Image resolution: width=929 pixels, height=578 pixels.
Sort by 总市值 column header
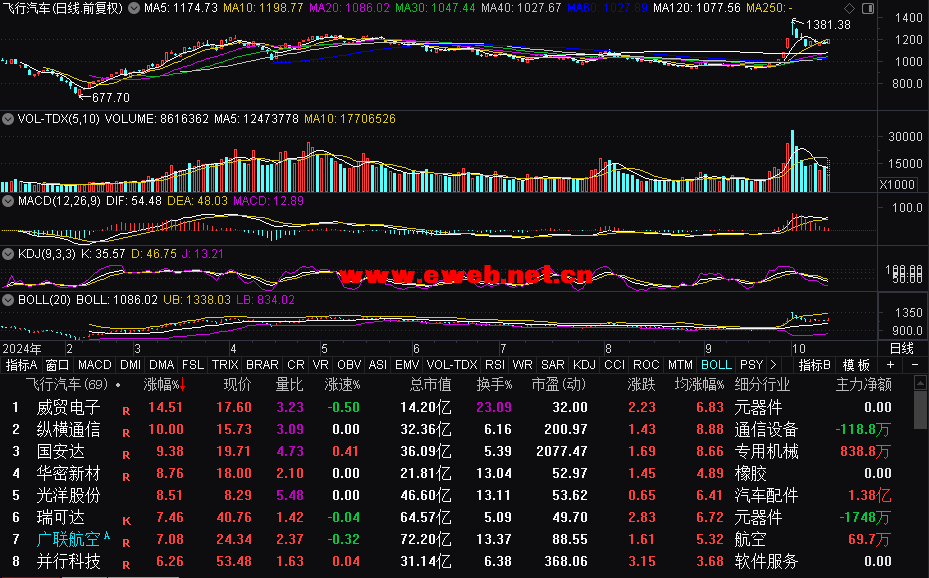pyautogui.click(x=430, y=385)
